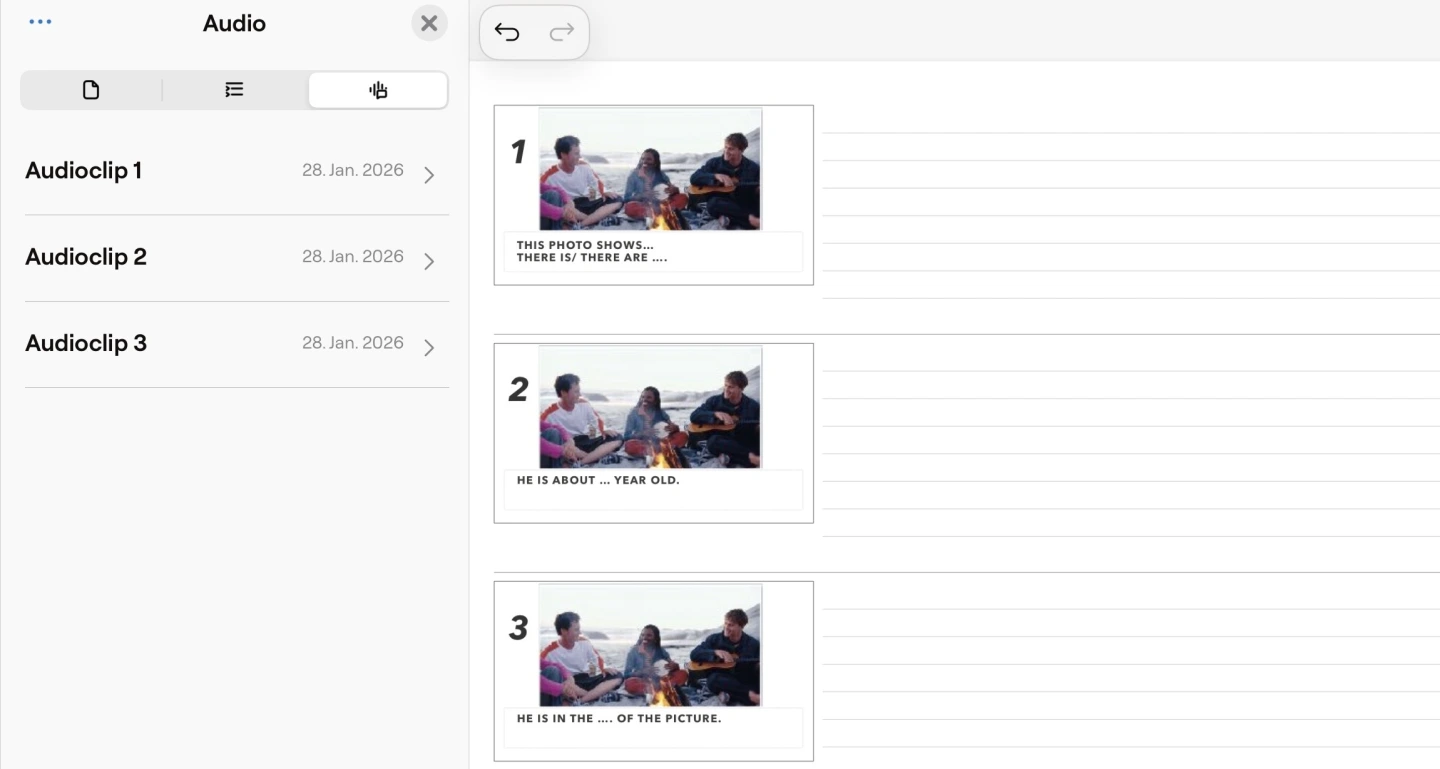The height and width of the screenshot is (769, 1440).
Task: Expand Audioclip 3 chevron
Action: pos(429,347)
